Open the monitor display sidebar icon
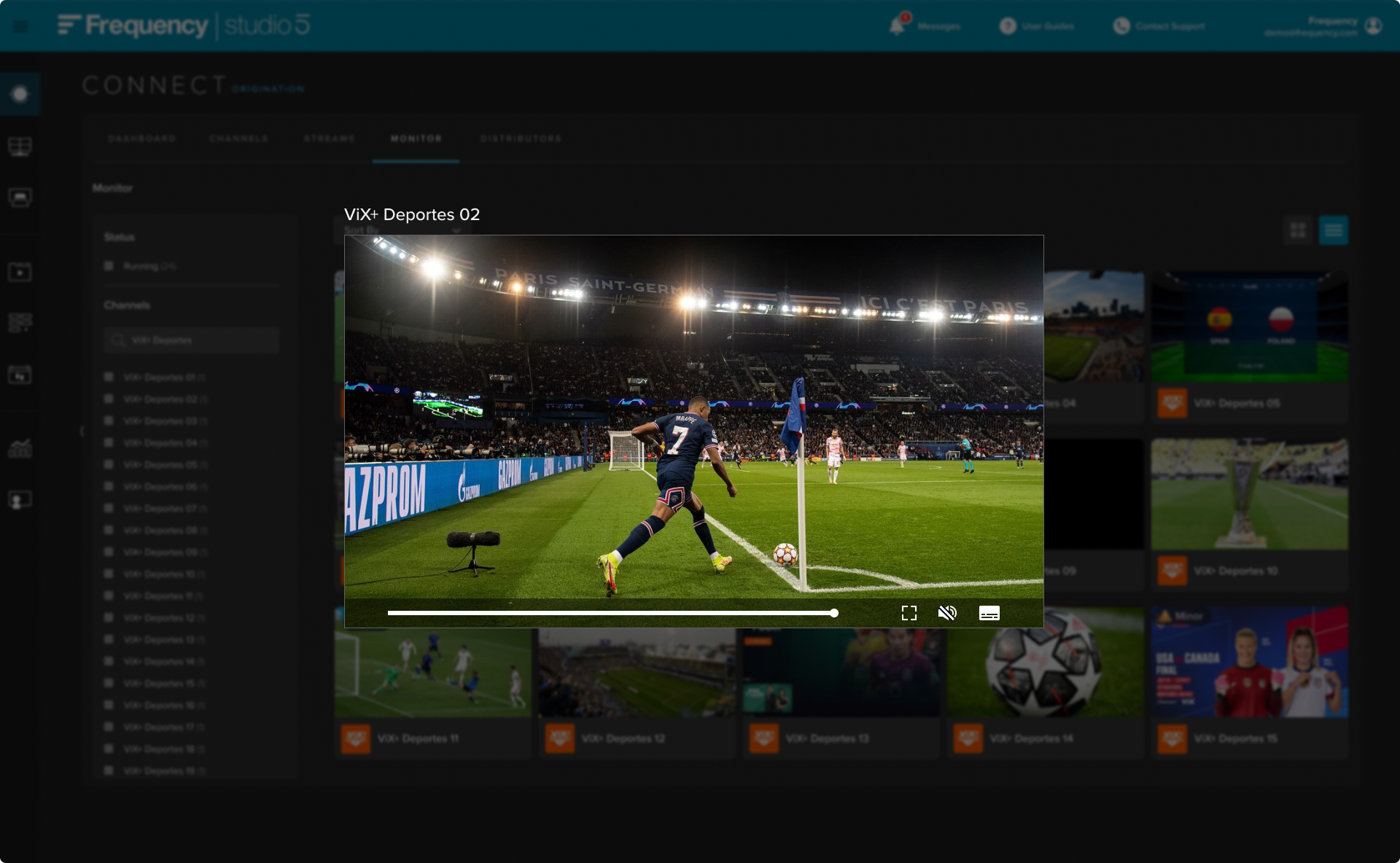The height and width of the screenshot is (863, 1400). (20, 198)
